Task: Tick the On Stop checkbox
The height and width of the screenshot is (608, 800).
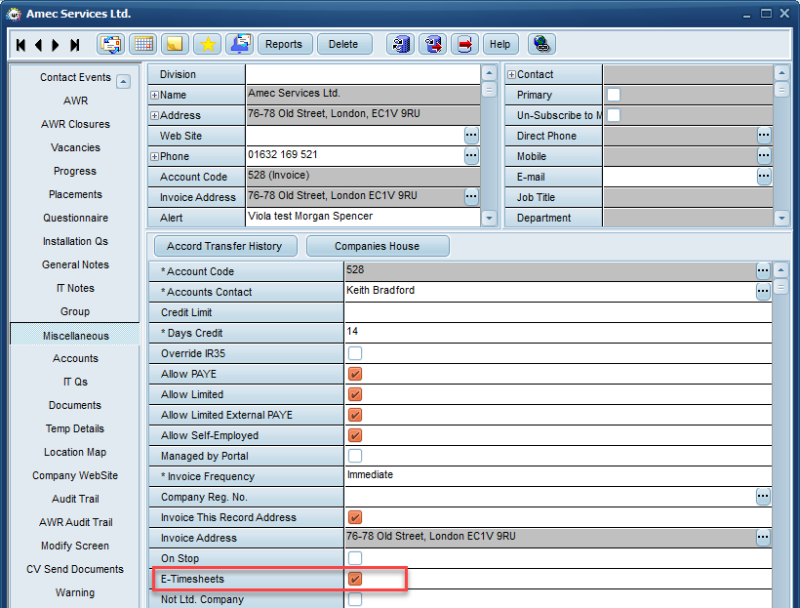Action: click(x=355, y=558)
